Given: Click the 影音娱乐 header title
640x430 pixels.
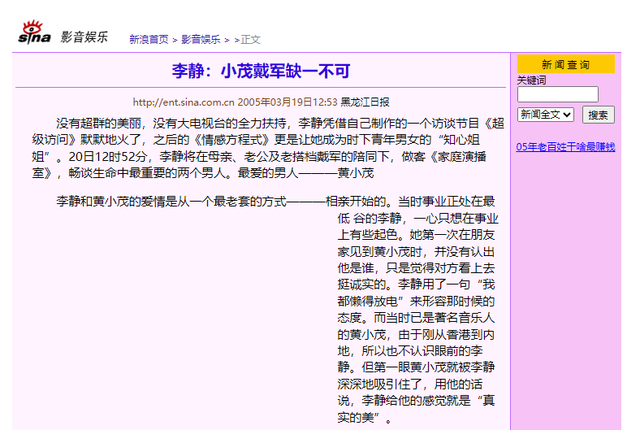Looking at the screenshot, I should point(84,37).
